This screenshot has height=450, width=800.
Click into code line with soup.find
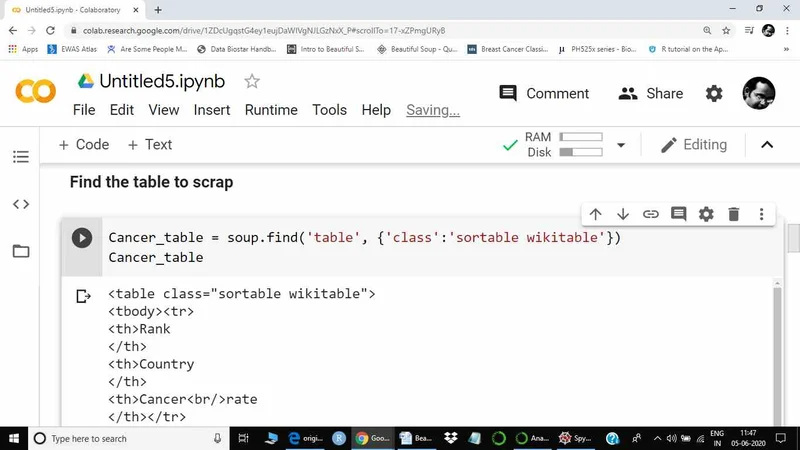[364, 238]
